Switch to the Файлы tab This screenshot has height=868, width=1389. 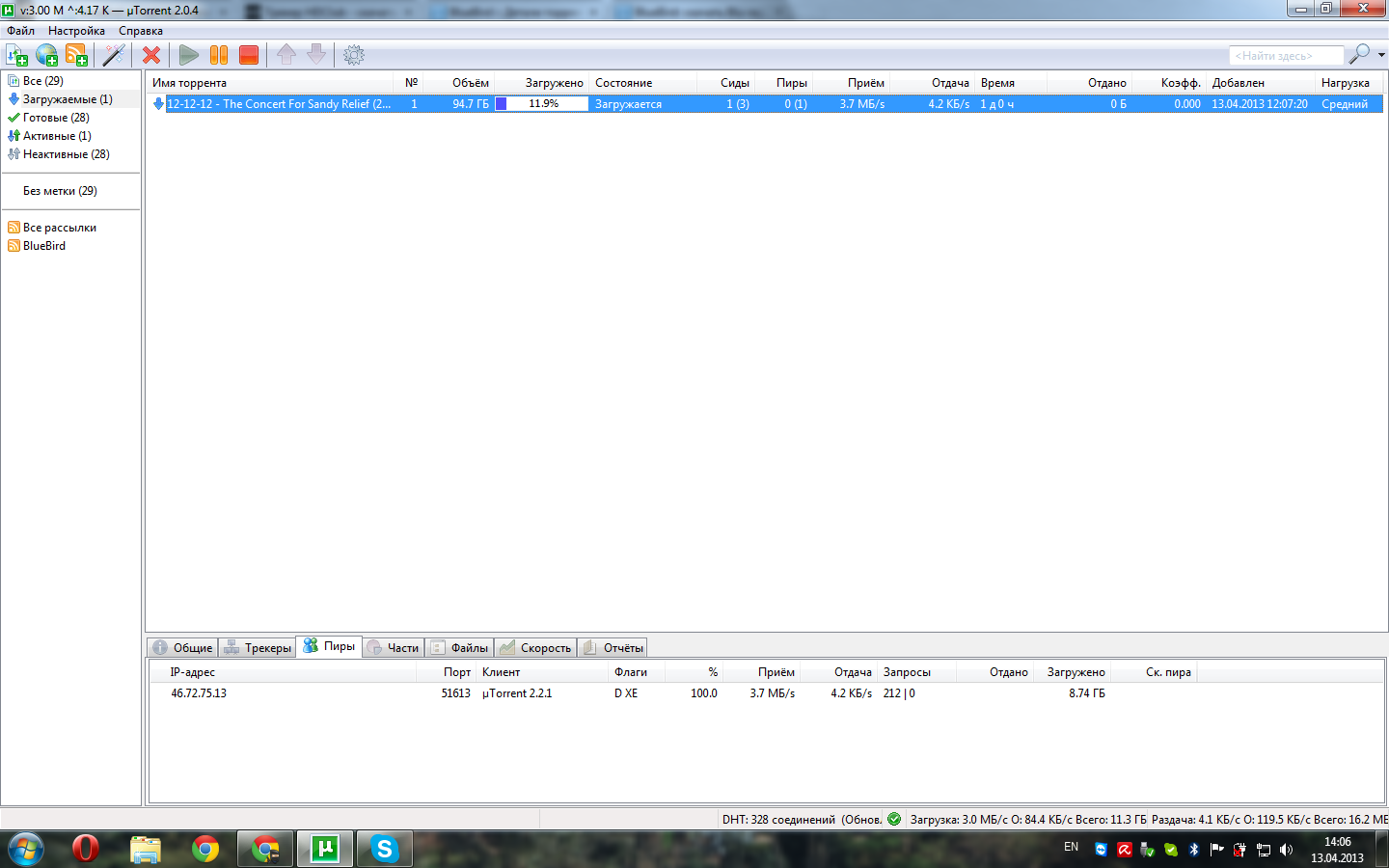click(459, 648)
